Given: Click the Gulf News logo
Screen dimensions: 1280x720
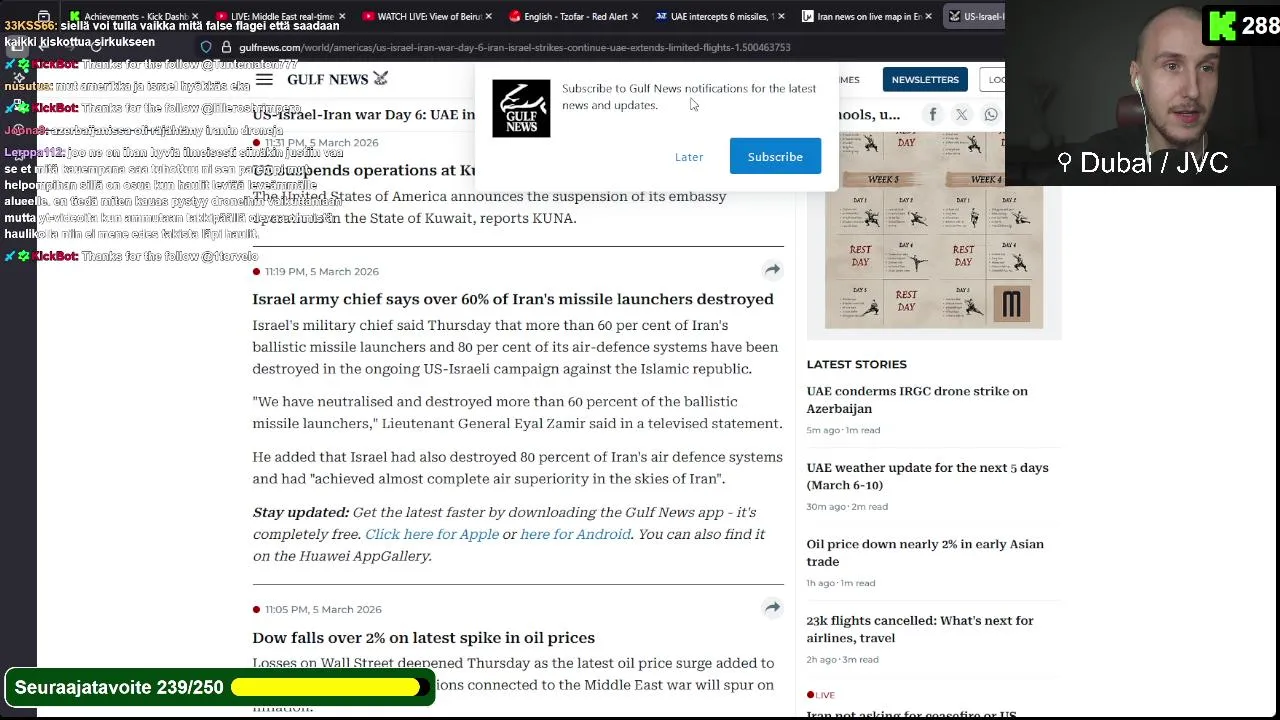Looking at the screenshot, I should [337, 79].
